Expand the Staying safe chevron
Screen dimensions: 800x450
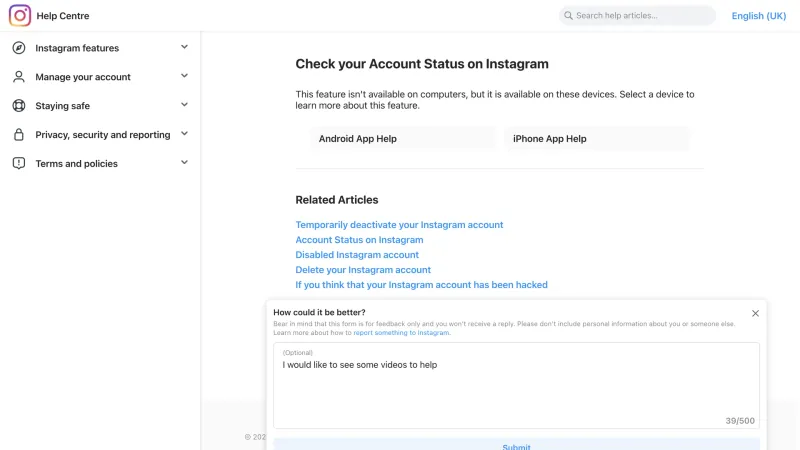(184, 105)
